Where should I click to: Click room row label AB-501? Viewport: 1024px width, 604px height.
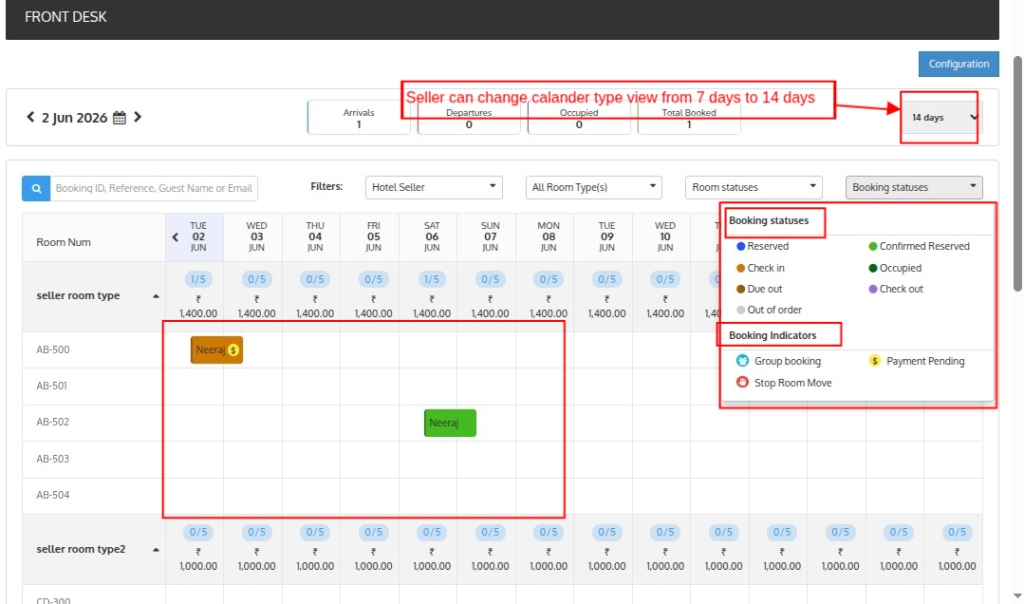[x=52, y=386]
